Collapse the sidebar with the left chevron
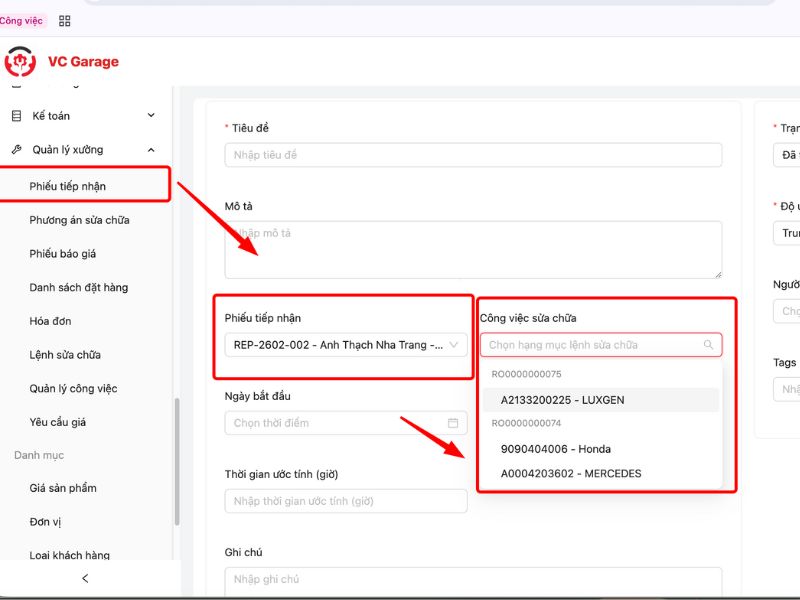This screenshot has height=600, width=800. [x=85, y=578]
